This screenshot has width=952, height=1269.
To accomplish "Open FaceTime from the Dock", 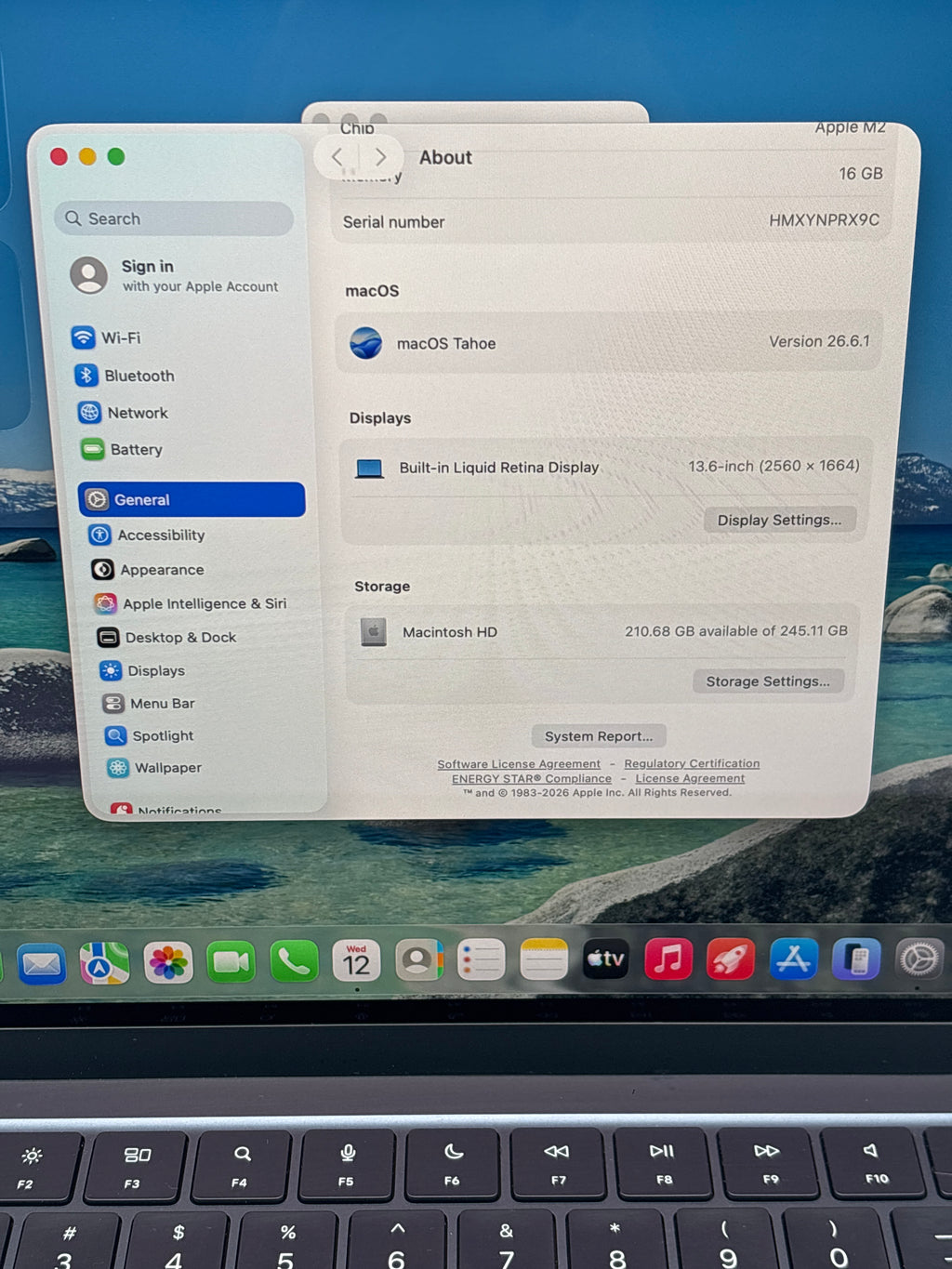I will 231,962.
